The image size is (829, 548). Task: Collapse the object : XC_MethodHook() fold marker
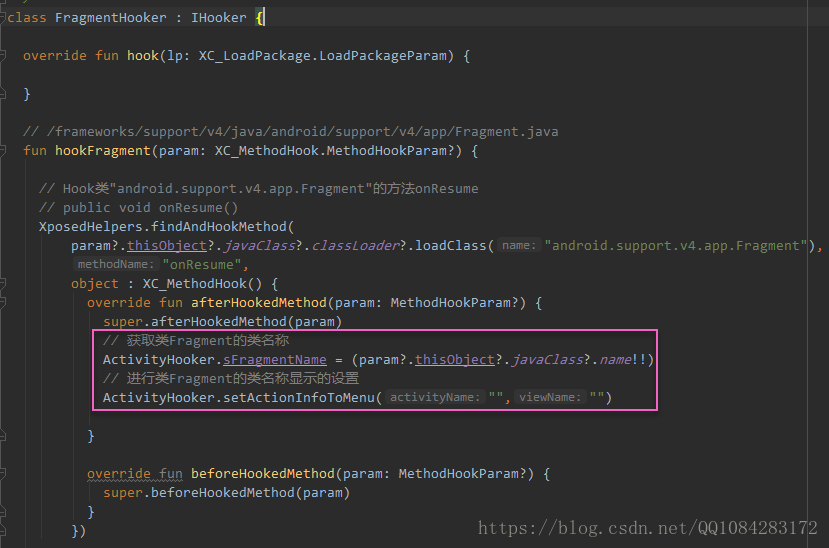click(3, 284)
